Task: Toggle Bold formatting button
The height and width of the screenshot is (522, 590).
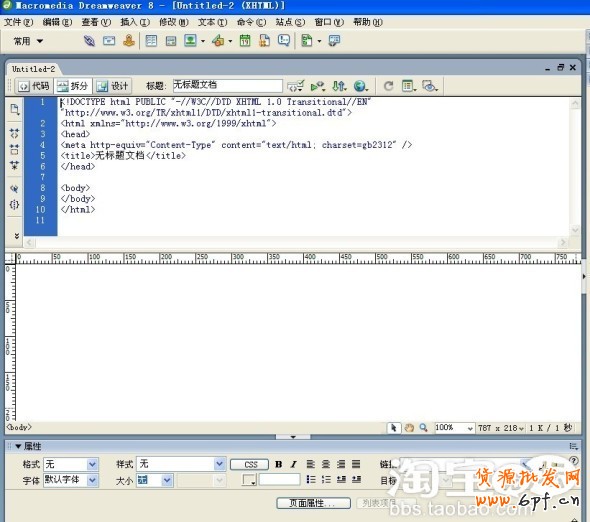Action: pos(278,464)
